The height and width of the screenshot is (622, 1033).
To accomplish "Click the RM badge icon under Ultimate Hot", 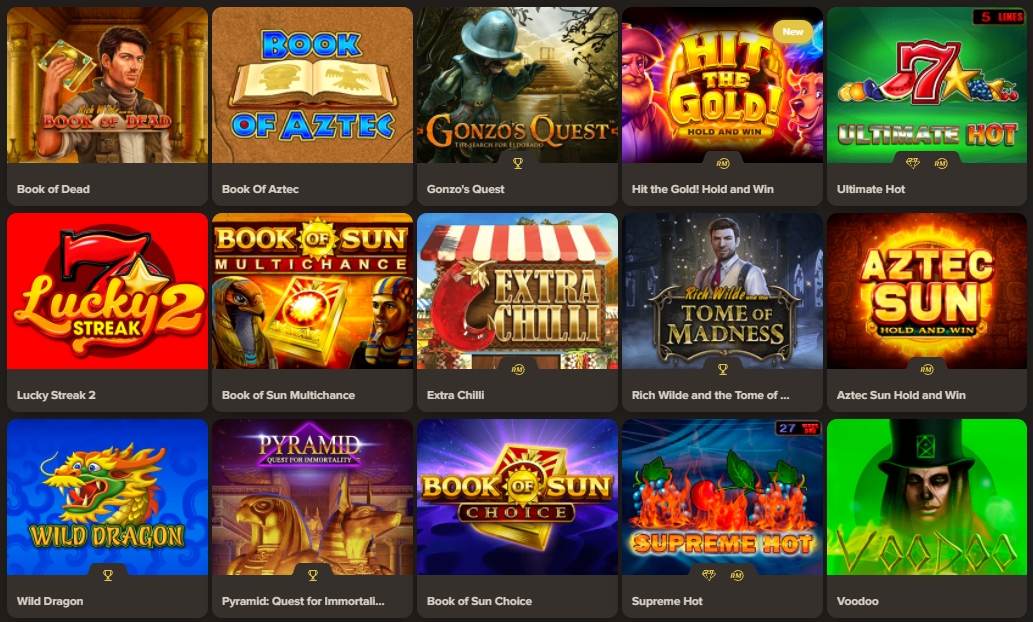I will pyautogui.click(x=941, y=163).
